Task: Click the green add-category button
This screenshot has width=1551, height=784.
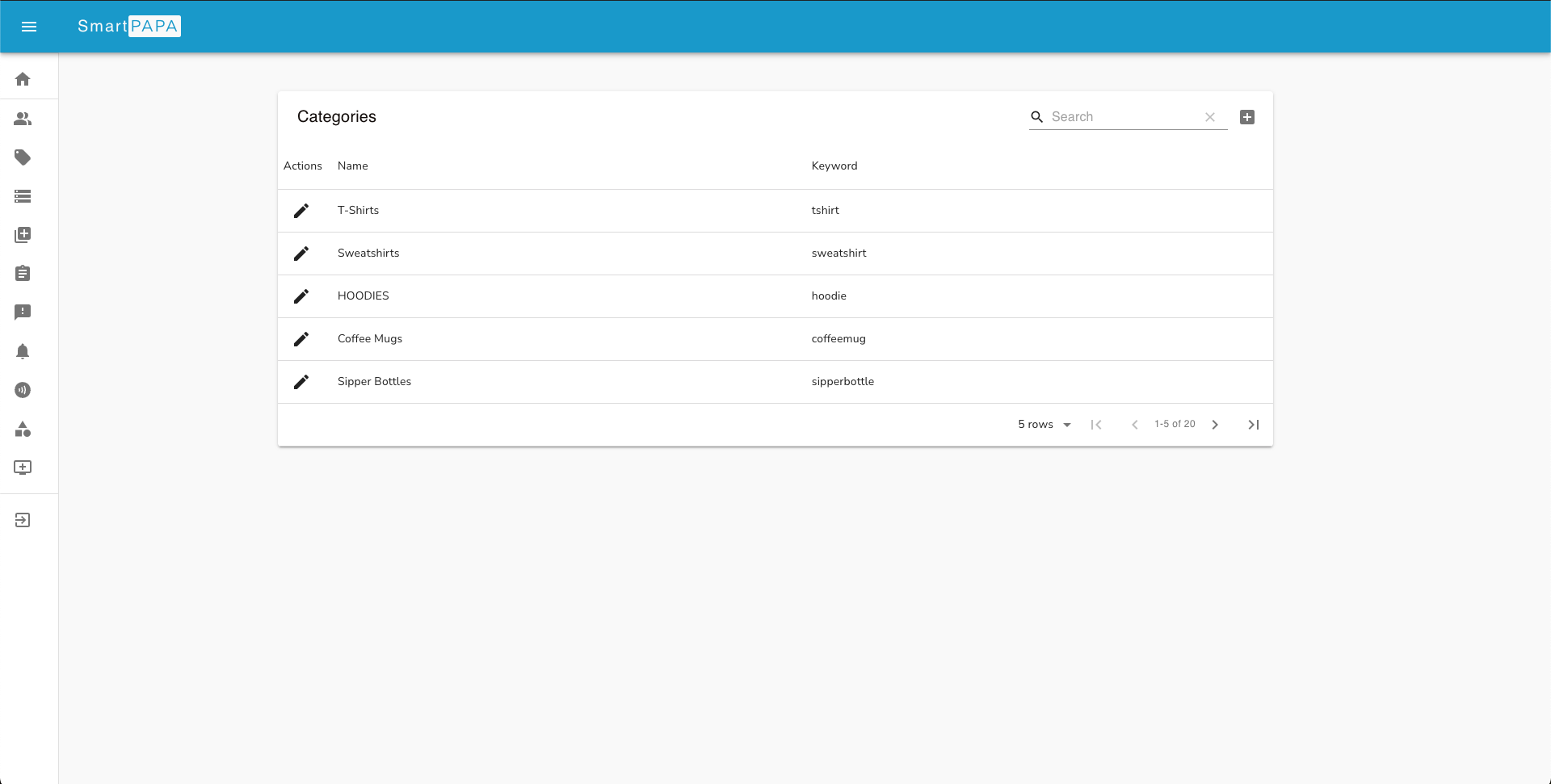Action: (x=1246, y=116)
